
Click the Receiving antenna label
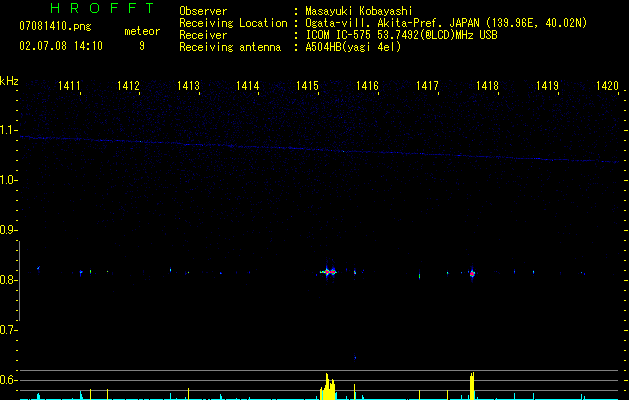click(230, 47)
